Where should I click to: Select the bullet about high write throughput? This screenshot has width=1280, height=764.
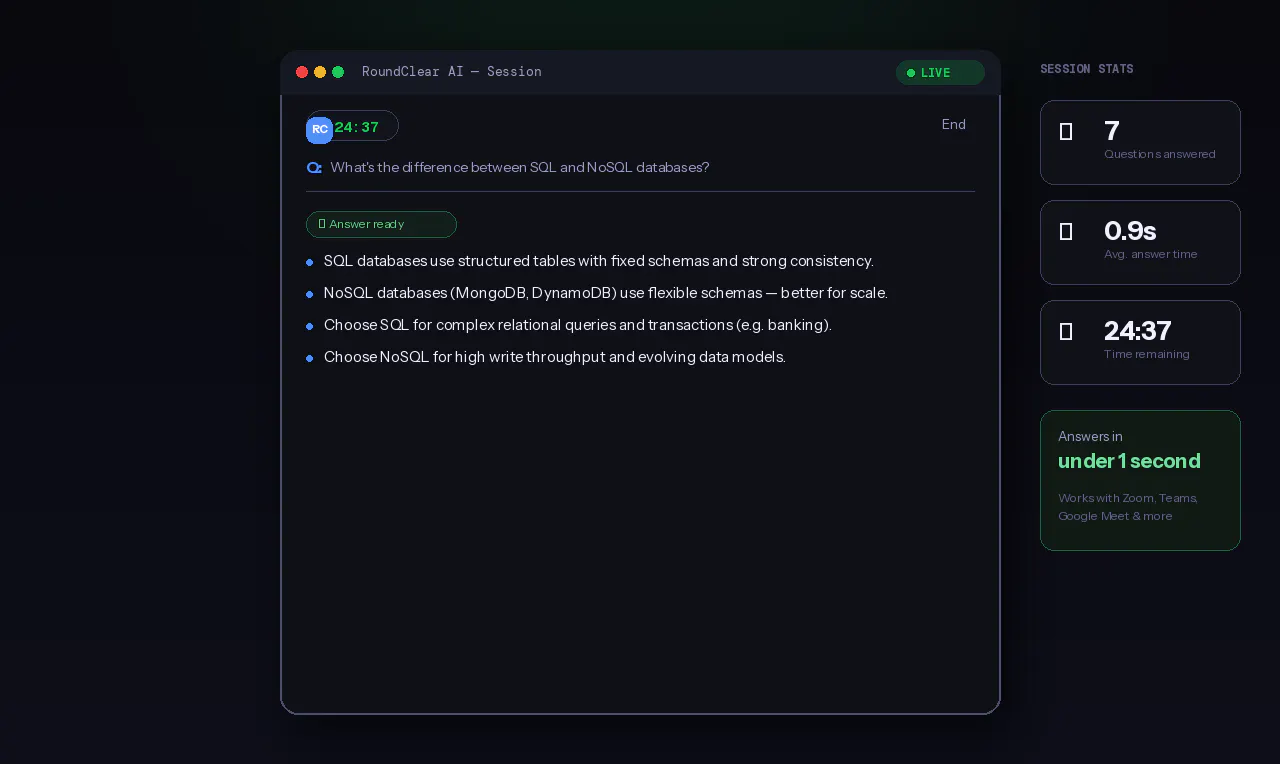tap(555, 357)
